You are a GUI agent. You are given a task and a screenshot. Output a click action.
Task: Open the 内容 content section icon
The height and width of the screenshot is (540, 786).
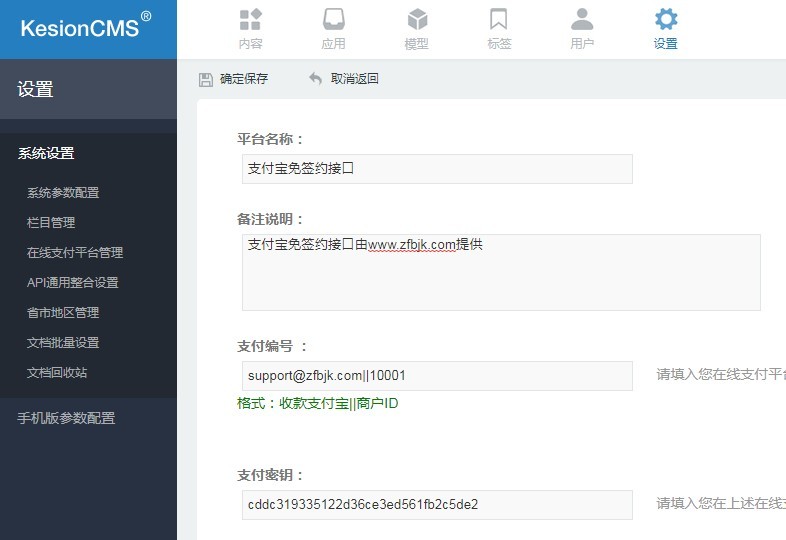click(251, 20)
